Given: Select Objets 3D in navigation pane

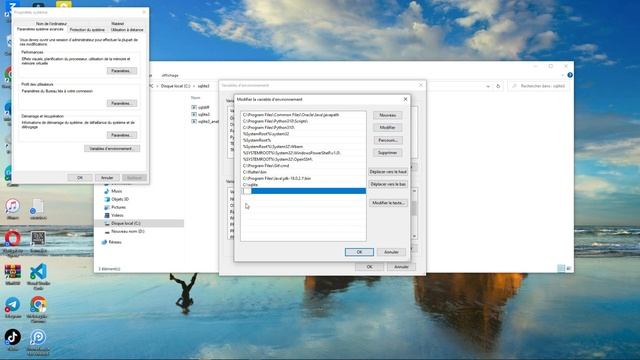Looking at the screenshot, I should coord(116,199).
